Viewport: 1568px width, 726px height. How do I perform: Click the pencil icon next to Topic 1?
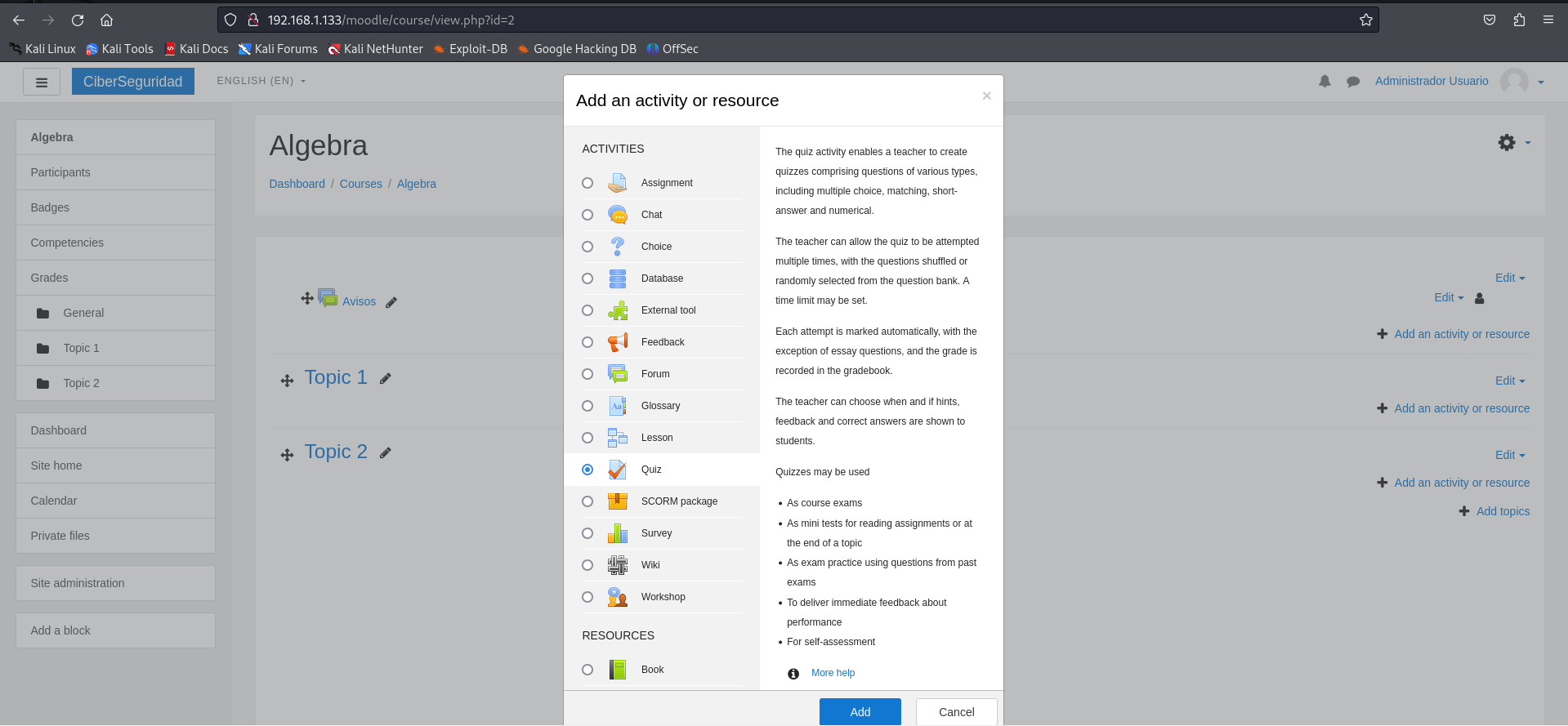(x=386, y=379)
